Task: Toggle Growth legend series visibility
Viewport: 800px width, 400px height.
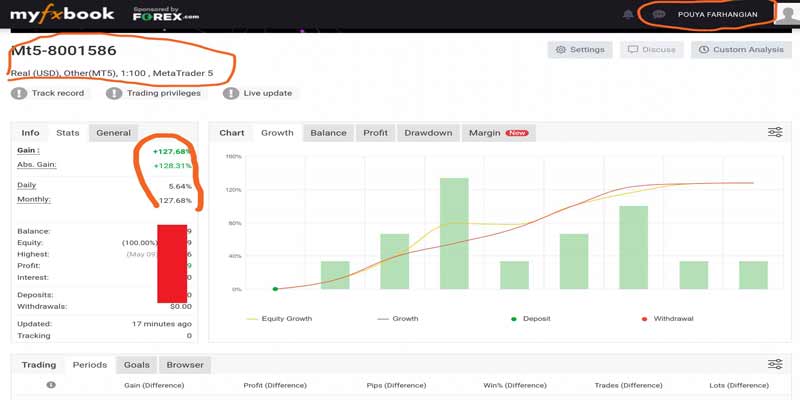Action: coord(397,318)
